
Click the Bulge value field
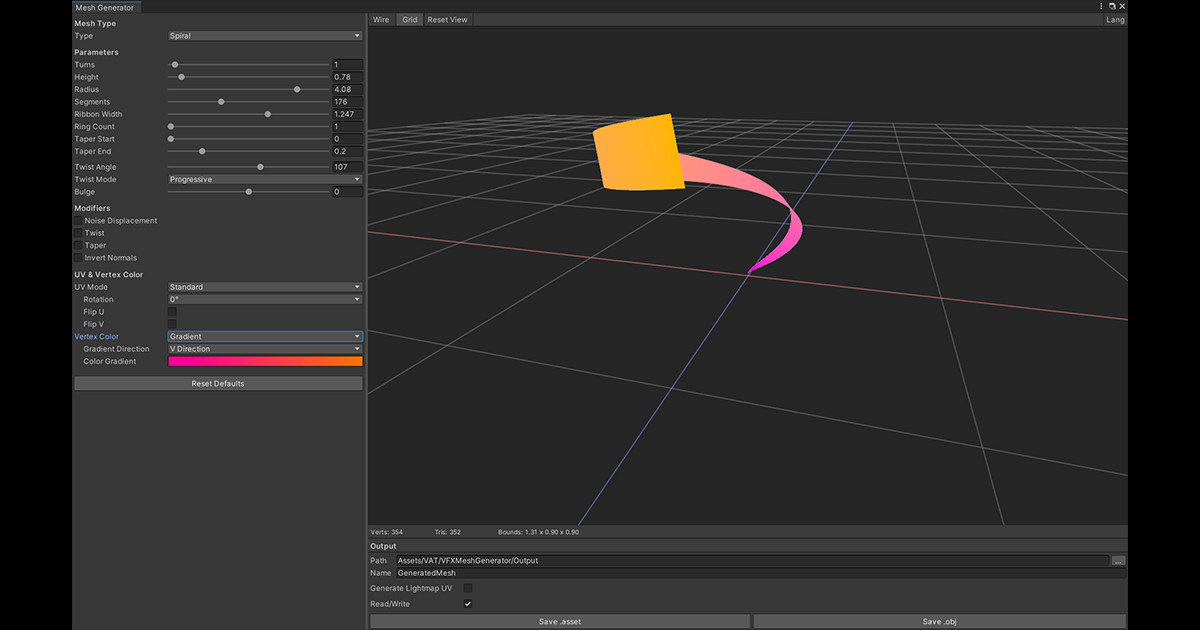coord(347,192)
